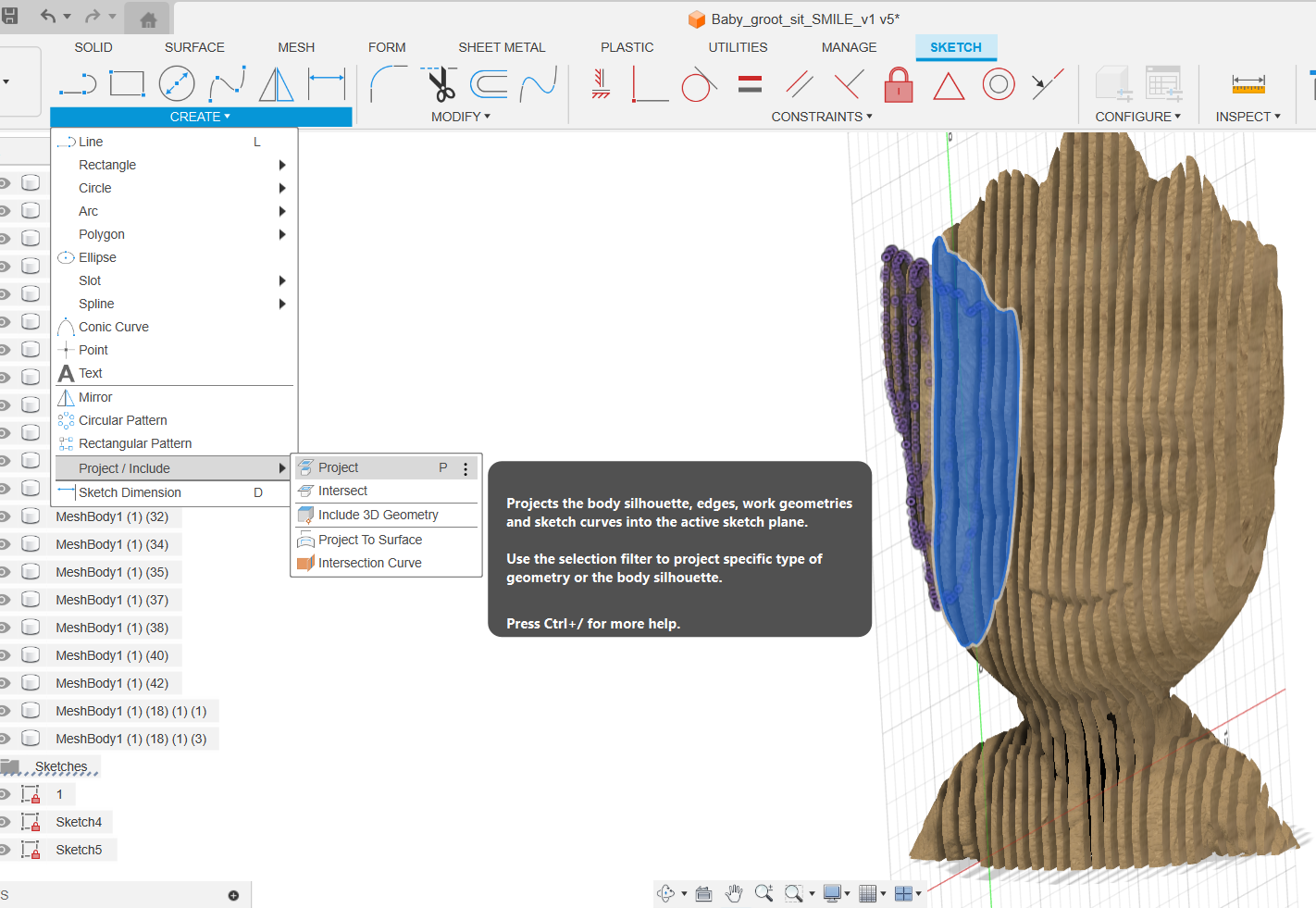Select the Spline tool icon in toolbar

pos(227,84)
